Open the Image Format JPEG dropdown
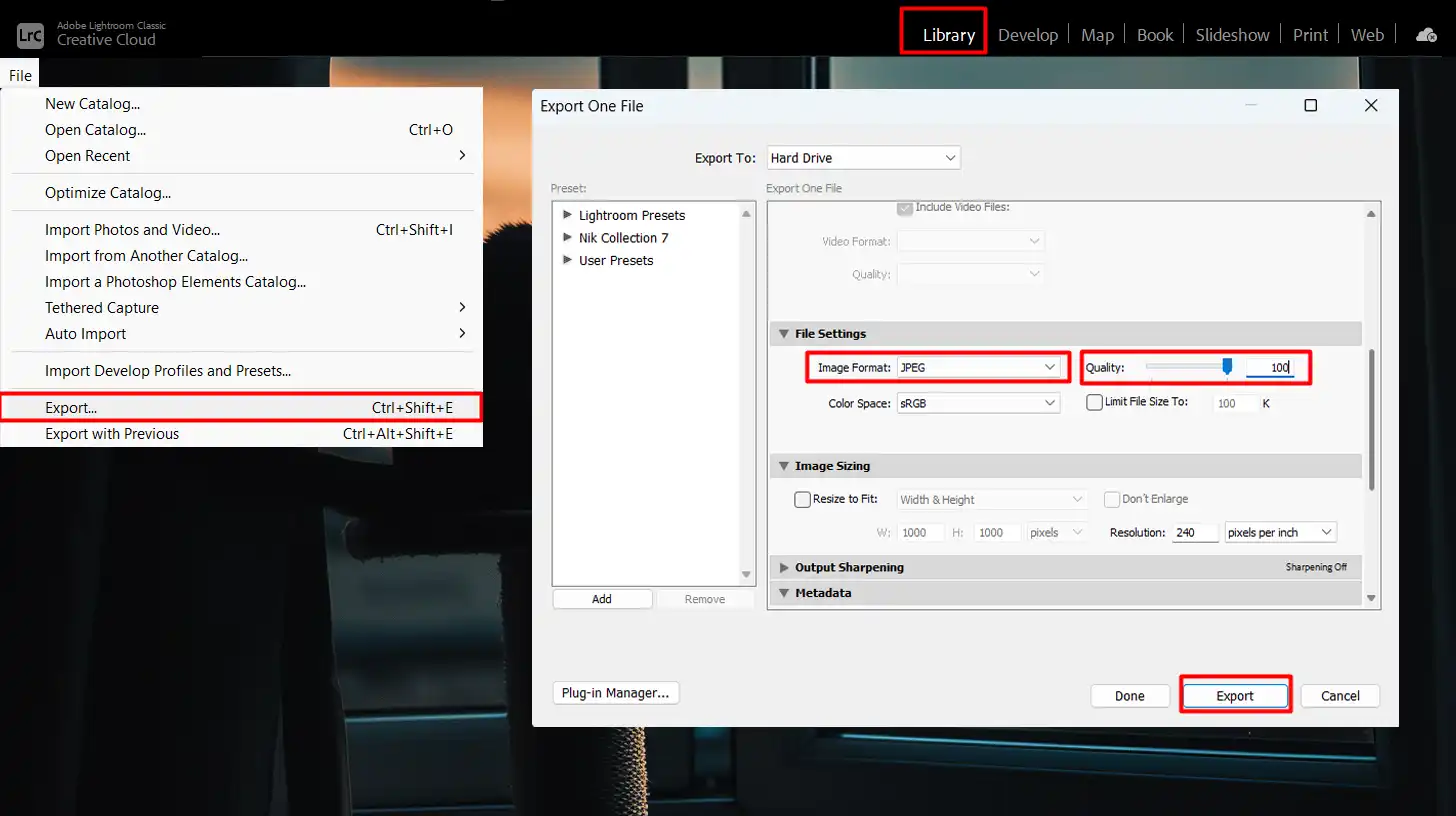 pos(978,368)
